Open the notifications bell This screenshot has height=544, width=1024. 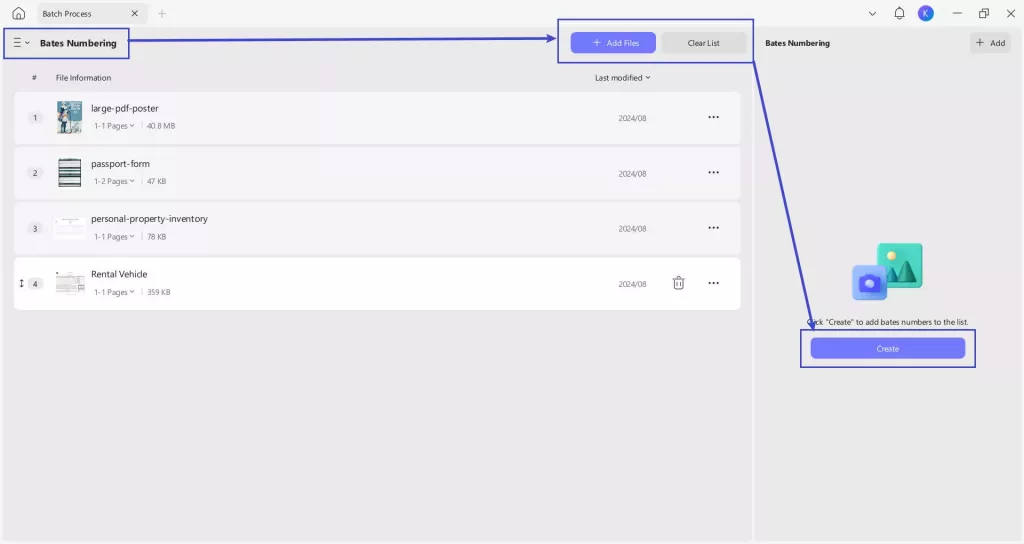coord(899,13)
